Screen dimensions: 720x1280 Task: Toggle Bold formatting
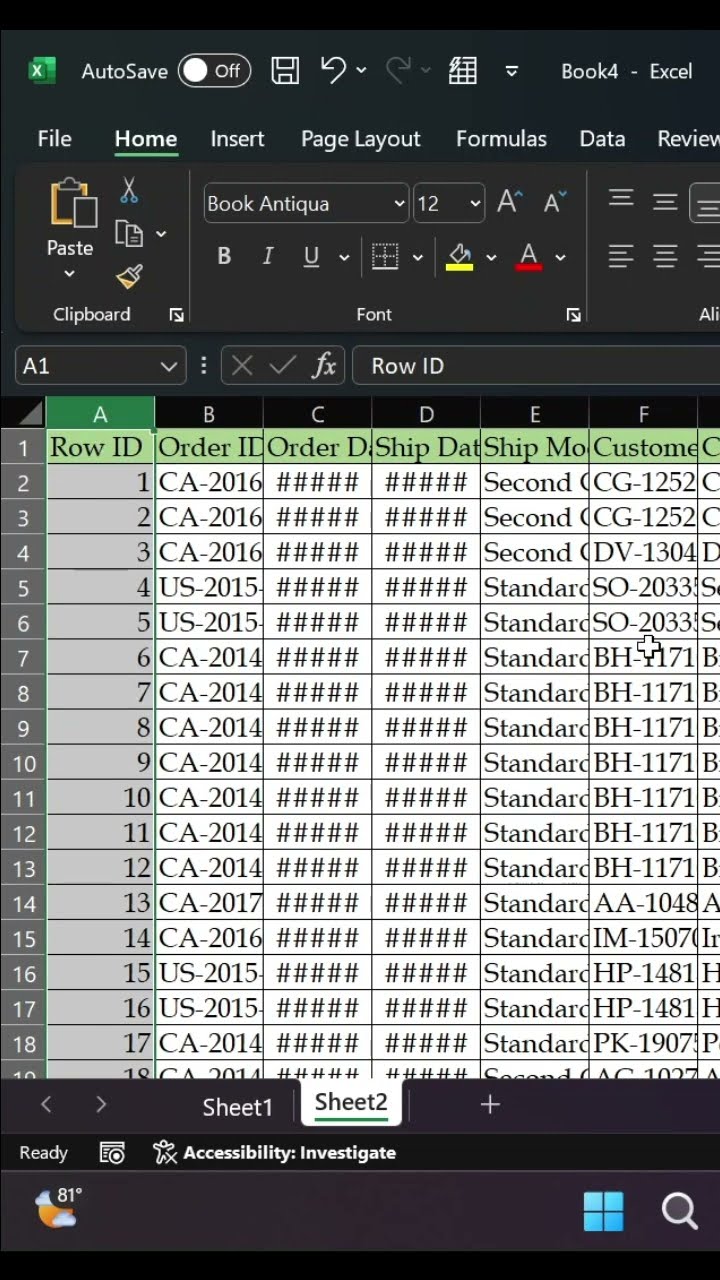tap(224, 256)
